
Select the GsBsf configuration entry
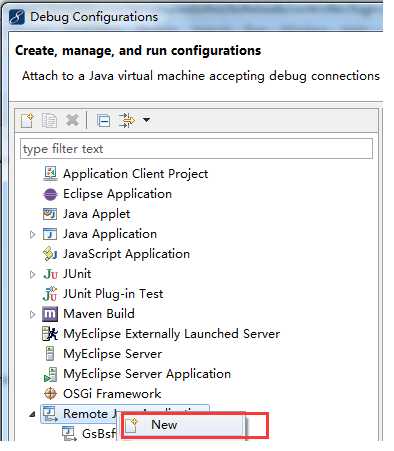pos(99,434)
